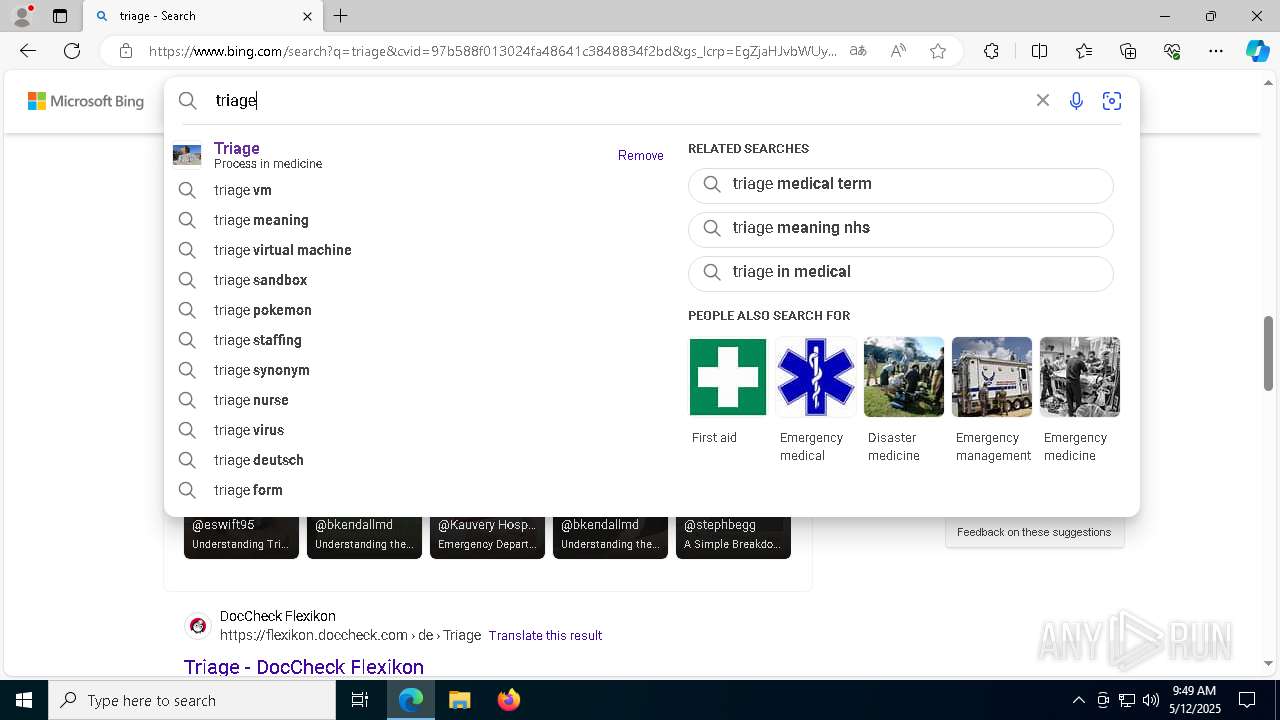Click the DocCheck Flexikon site icon

pos(198,626)
